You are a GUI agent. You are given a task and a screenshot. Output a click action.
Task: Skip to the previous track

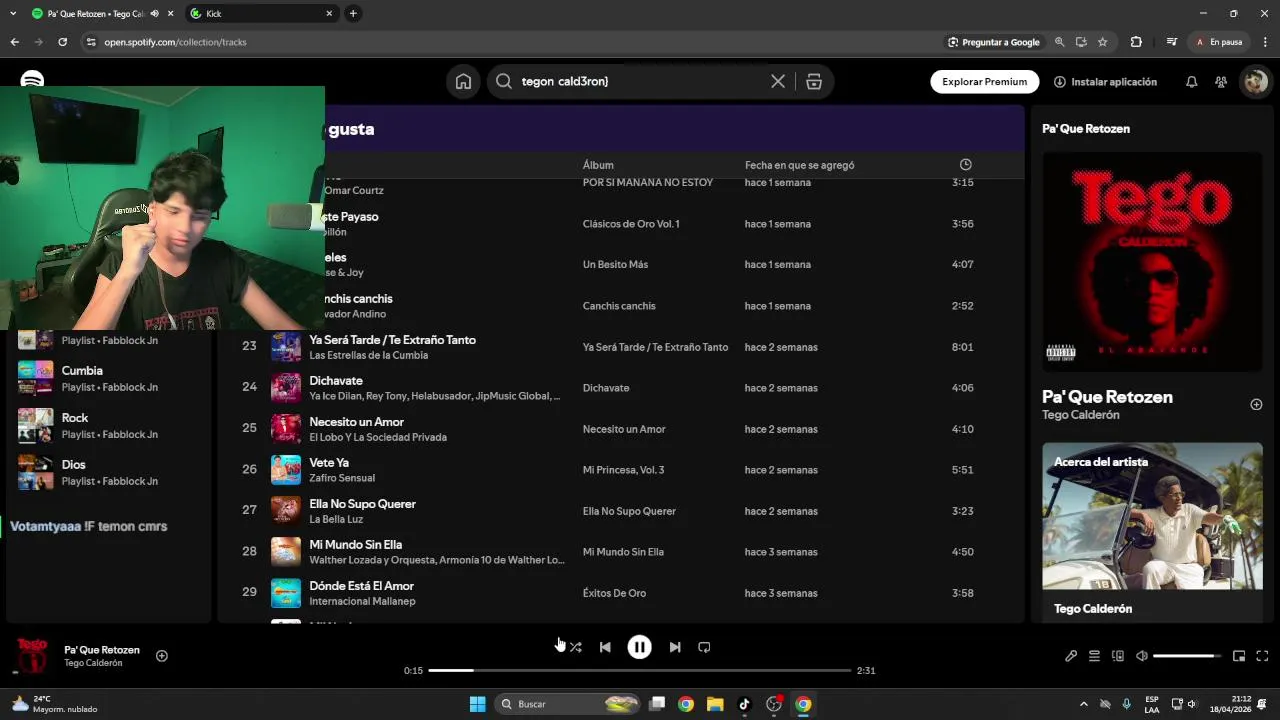click(605, 647)
